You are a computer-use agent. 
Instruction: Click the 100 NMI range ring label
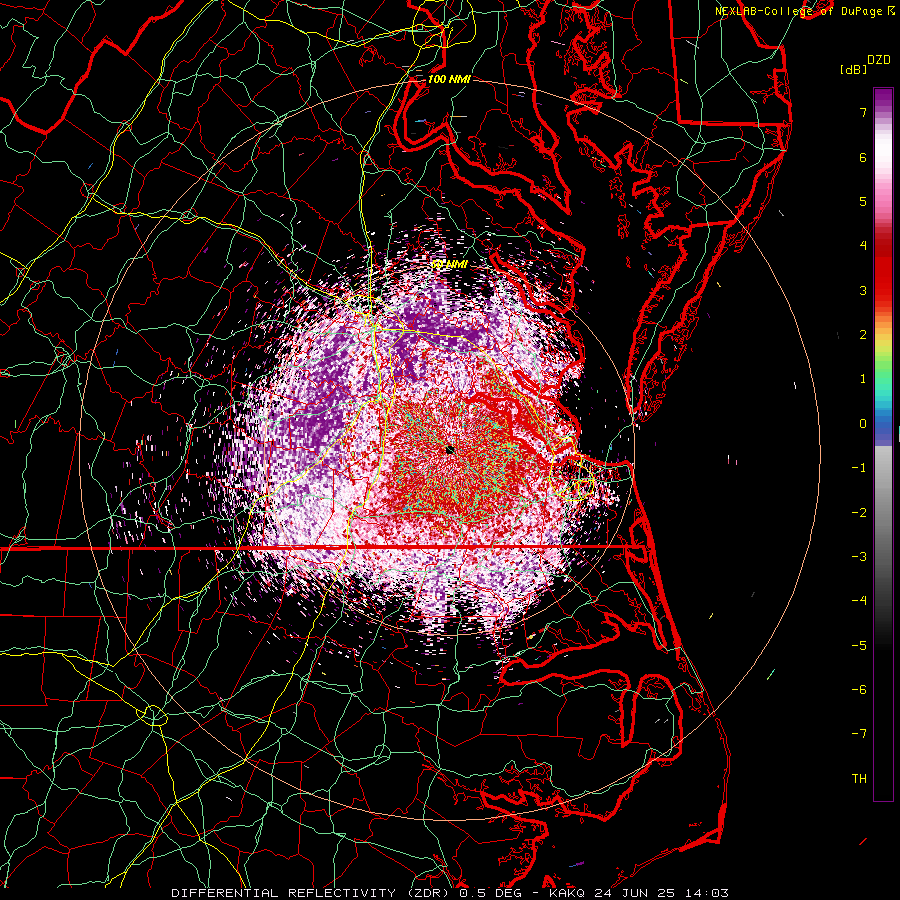click(449, 79)
